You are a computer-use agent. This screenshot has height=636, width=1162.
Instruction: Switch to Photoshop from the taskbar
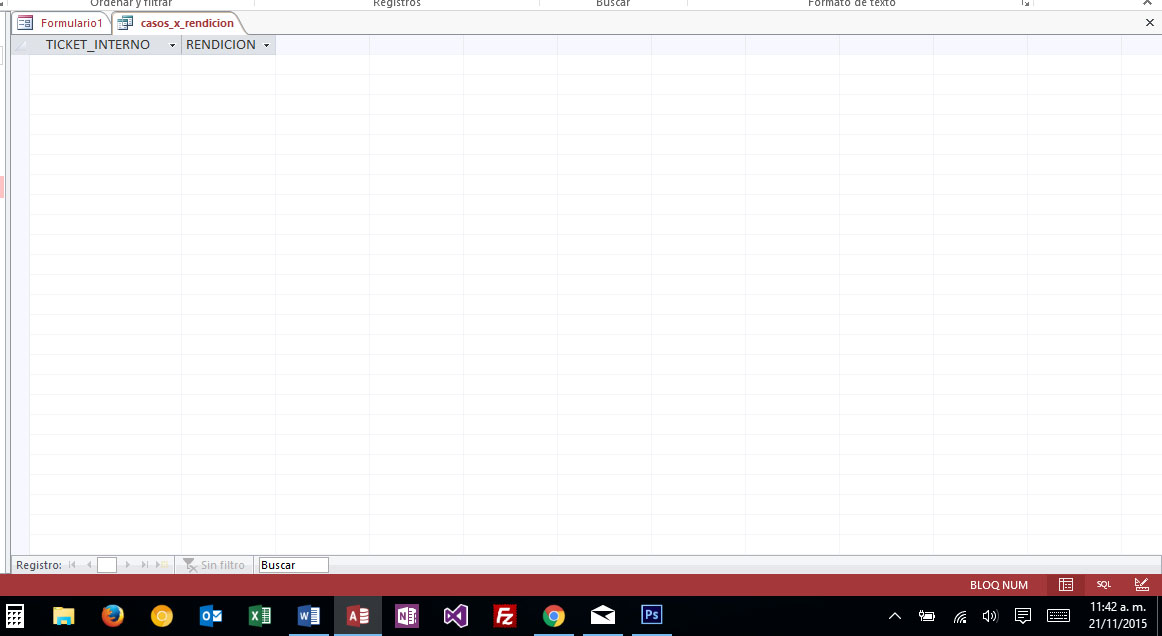[651, 616]
